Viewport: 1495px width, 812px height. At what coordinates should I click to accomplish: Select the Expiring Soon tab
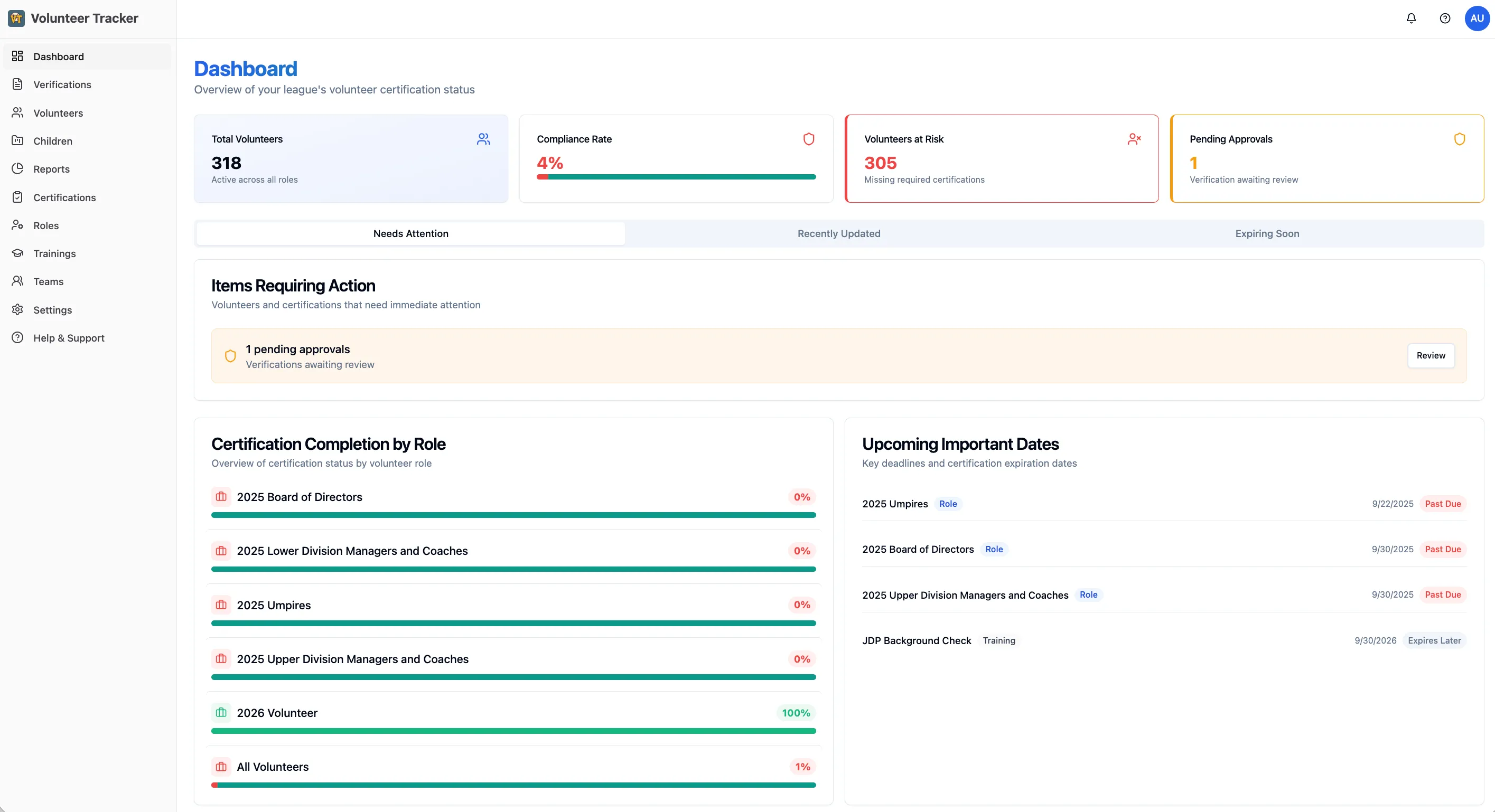1267,234
